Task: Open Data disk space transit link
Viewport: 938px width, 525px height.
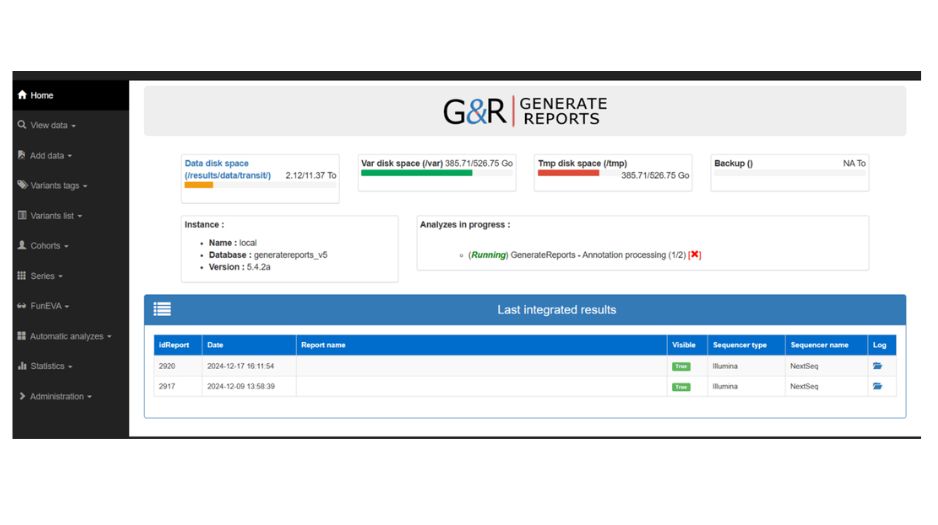Action: pyautogui.click(x=228, y=169)
